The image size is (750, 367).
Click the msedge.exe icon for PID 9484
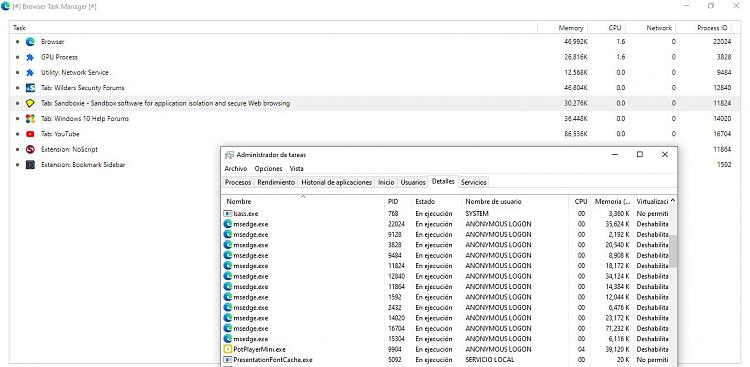pos(228,256)
